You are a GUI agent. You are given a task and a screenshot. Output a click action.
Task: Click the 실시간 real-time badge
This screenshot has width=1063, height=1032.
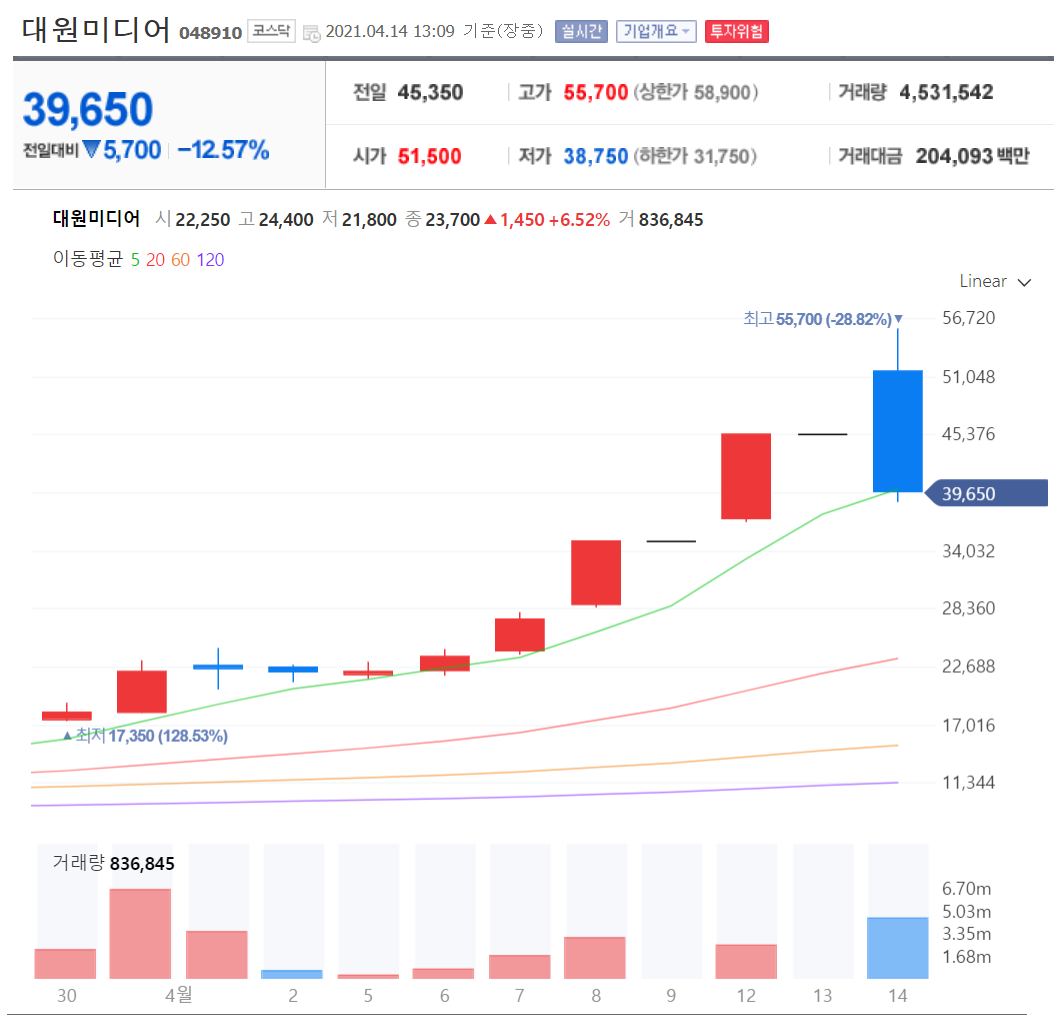pos(581,31)
